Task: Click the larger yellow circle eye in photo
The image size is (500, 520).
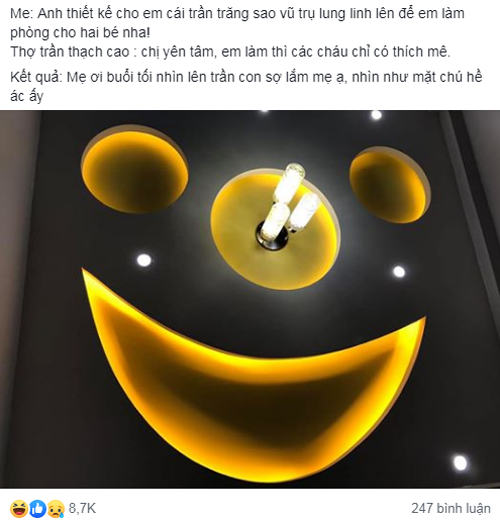Action: click(x=135, y=170)
